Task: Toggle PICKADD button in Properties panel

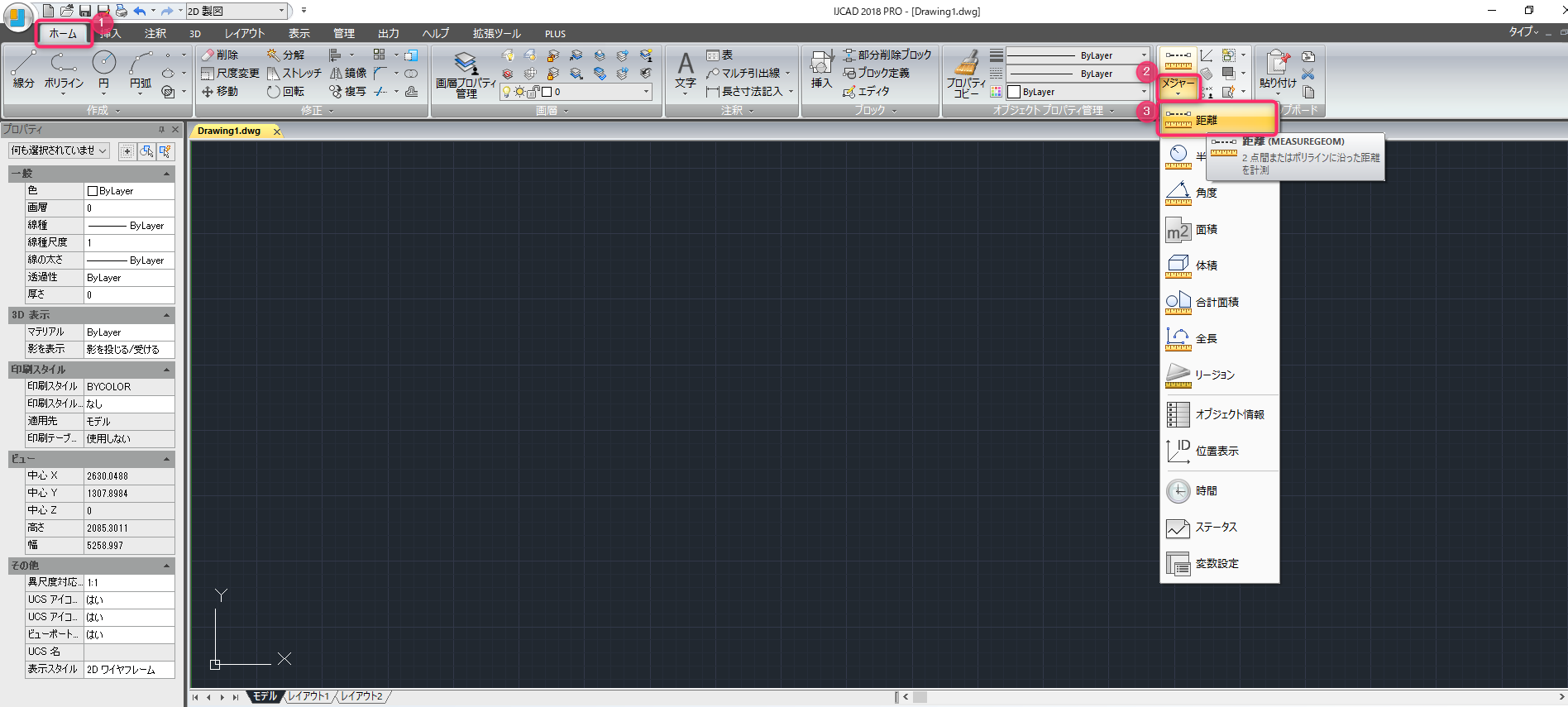Action: point(127,150)
